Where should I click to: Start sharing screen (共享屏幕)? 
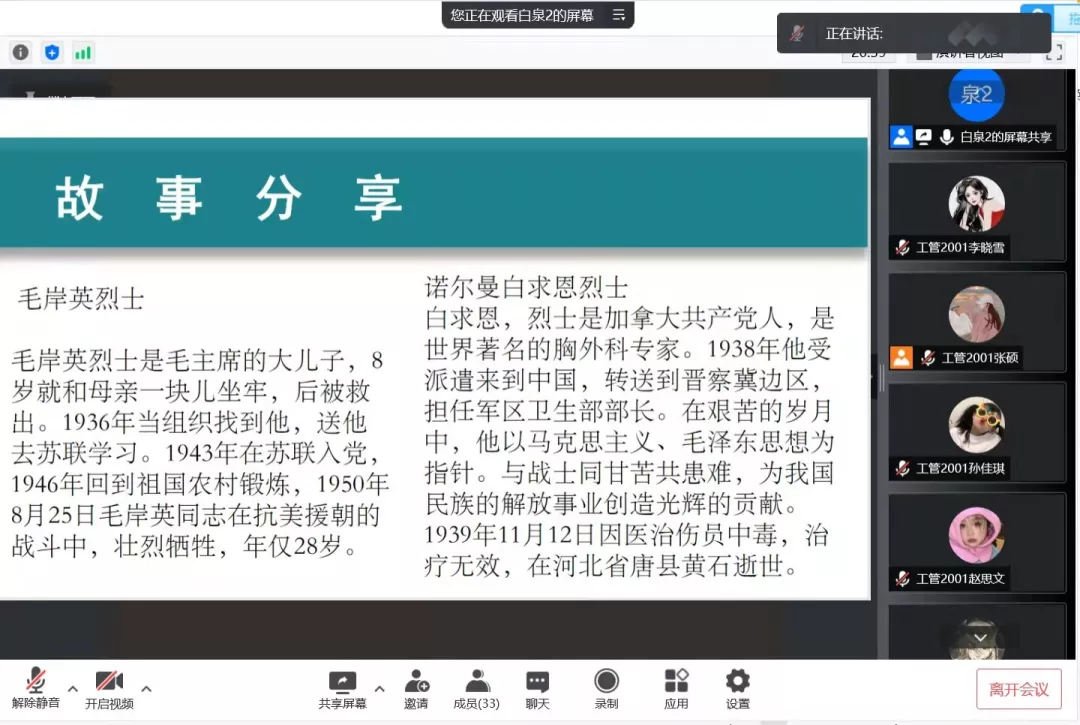(x=342, y=688)
